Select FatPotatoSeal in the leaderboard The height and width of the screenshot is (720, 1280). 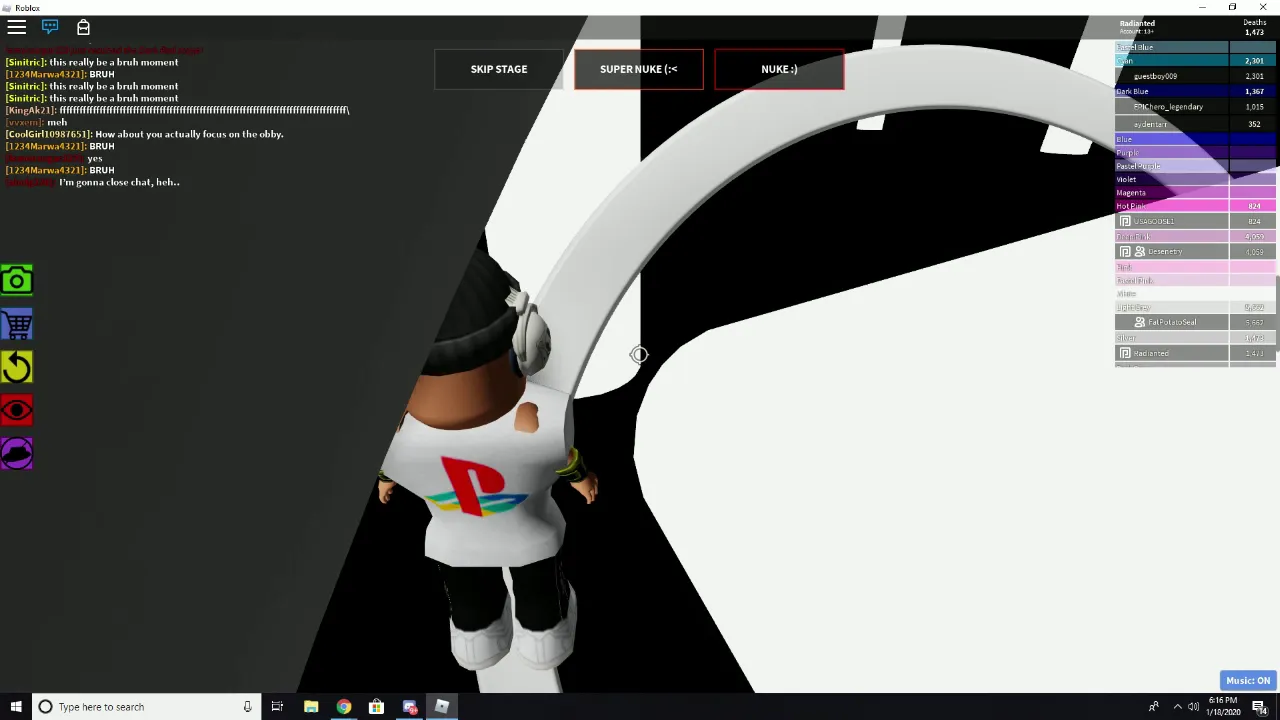point(1196,322)
